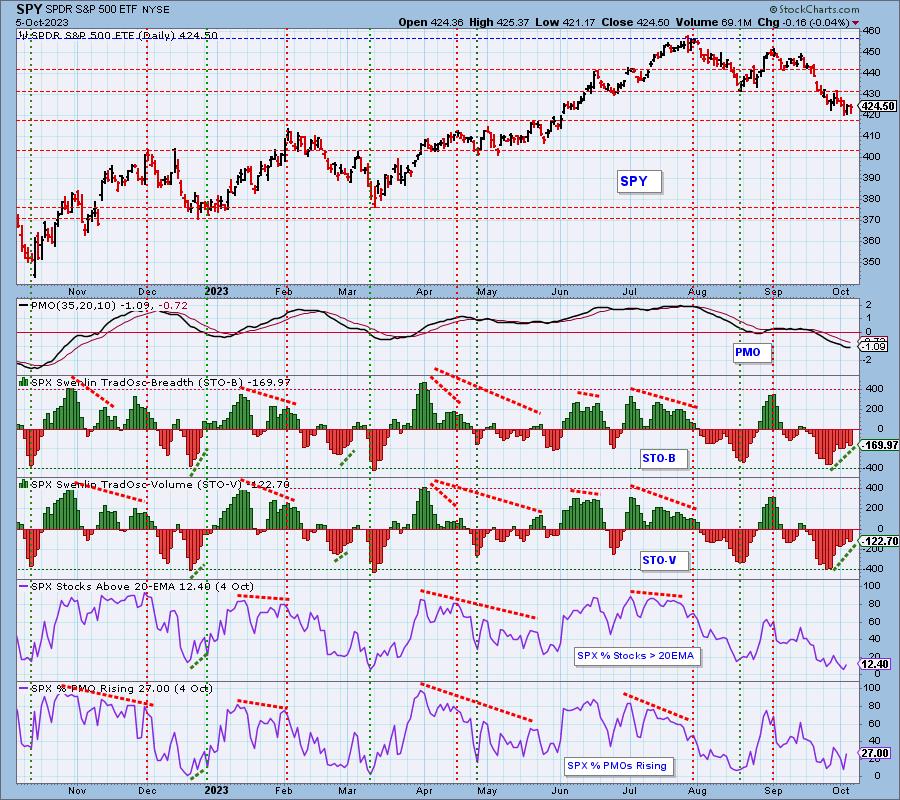Click the SPX % Stocks > 20EMA label
The width and height of the screenshot is (900, 800).
637,655
